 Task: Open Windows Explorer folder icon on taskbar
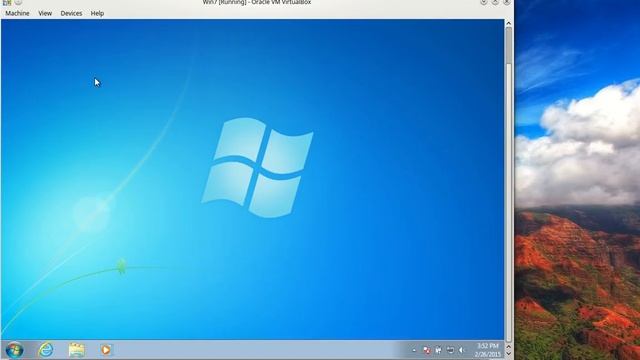[76, 350]
